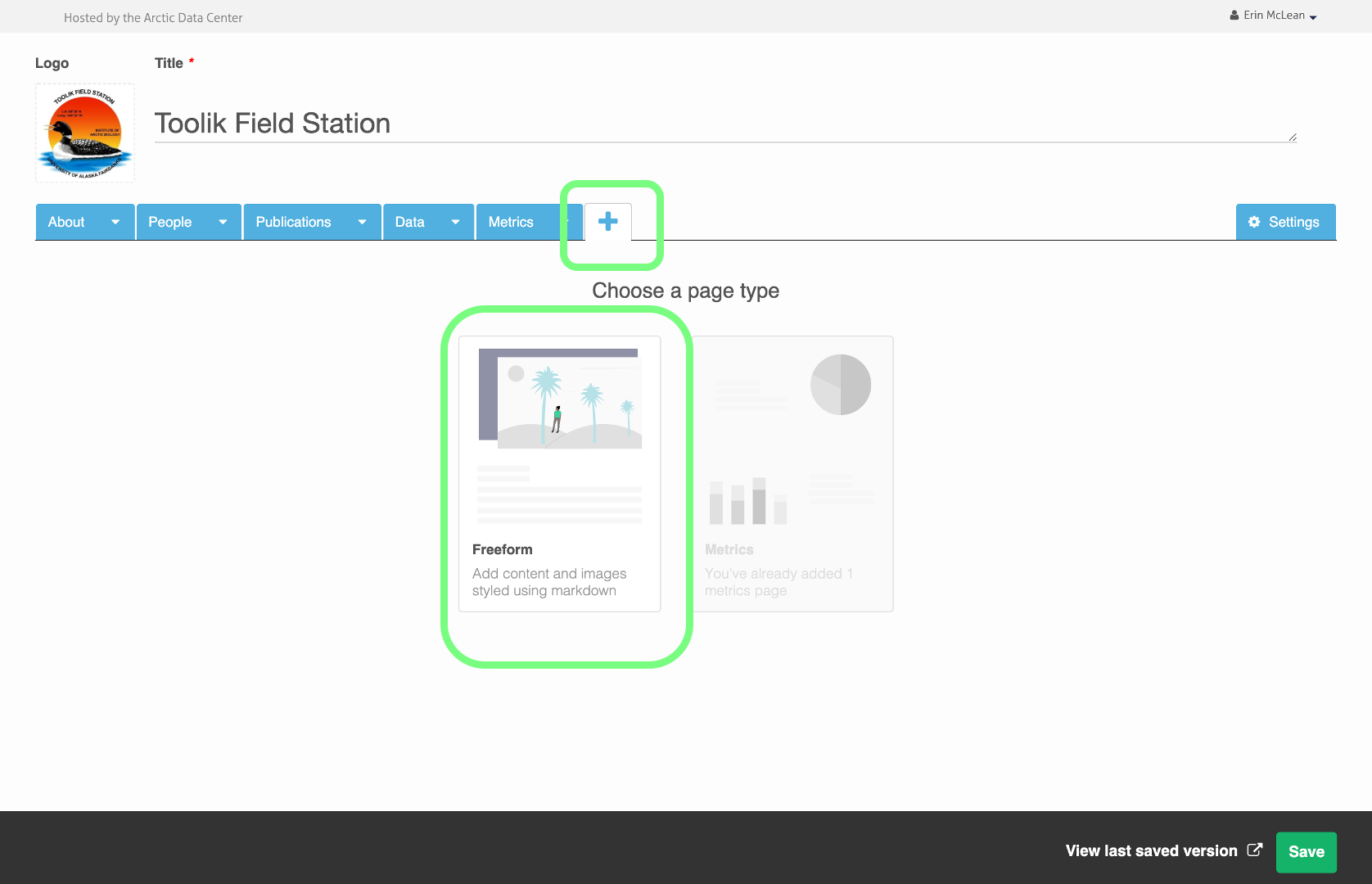Click the green Save button
This screenshot has height=884, width=1372.
1307,852
